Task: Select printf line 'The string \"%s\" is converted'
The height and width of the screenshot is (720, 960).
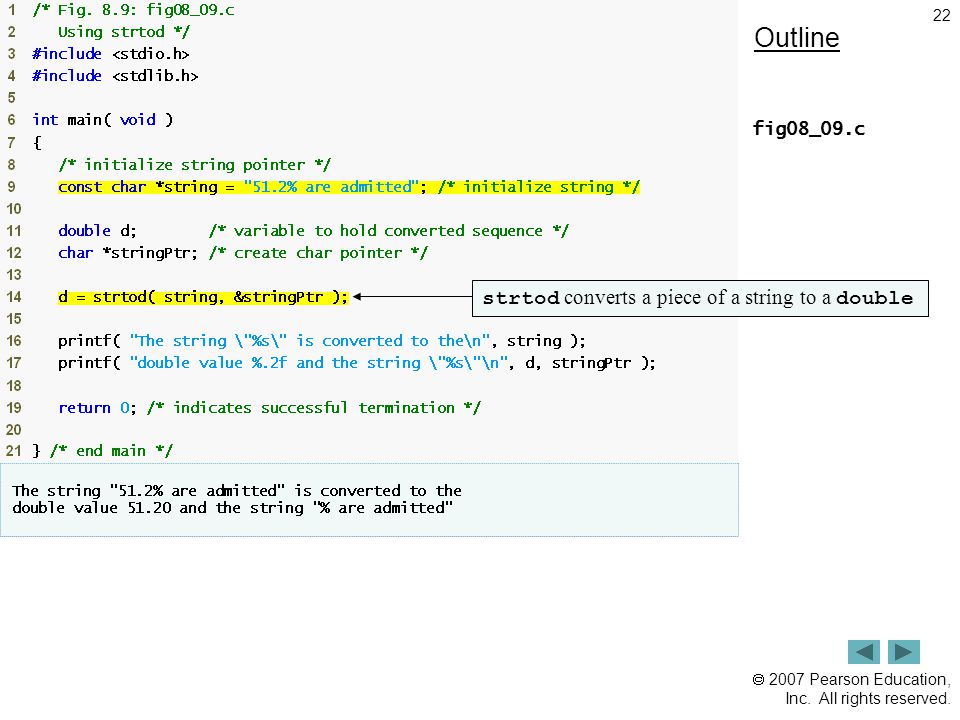Action: click(322, 341)
